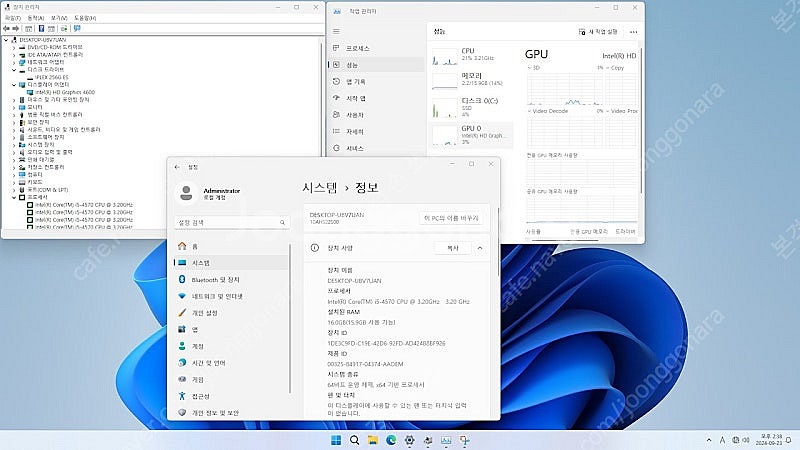Open the Services (서비스) page in Task Manager
Screen dimensions: 800x450
point(376,148)
